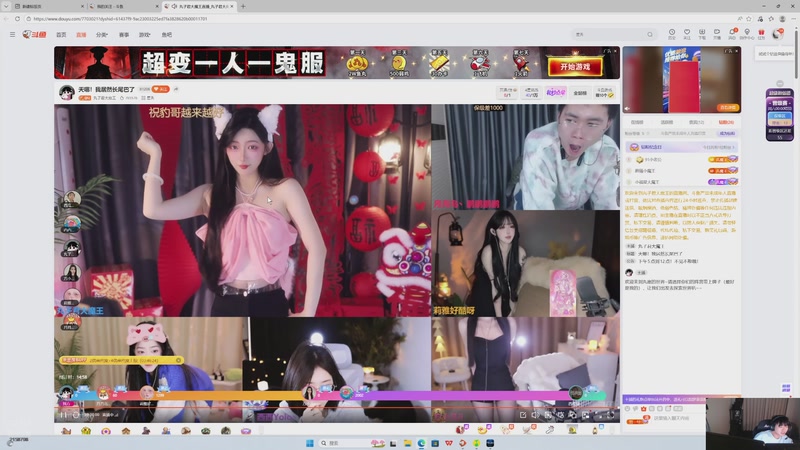Open the 莉雅好酷呀 stream tile

(x=526, y=263)
